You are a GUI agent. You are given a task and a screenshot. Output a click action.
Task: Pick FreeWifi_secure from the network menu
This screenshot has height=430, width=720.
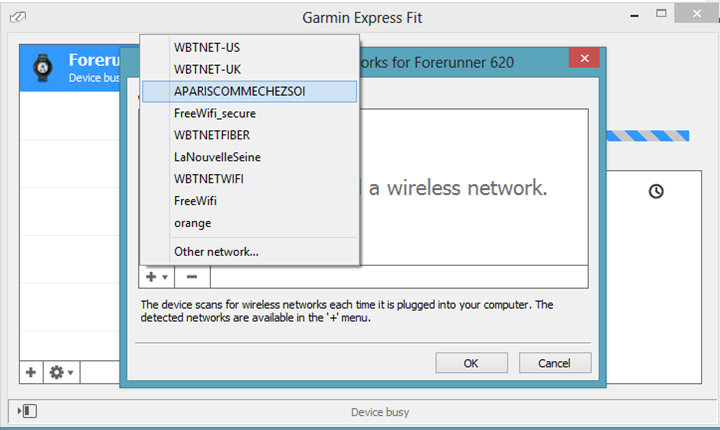(249, 113)
